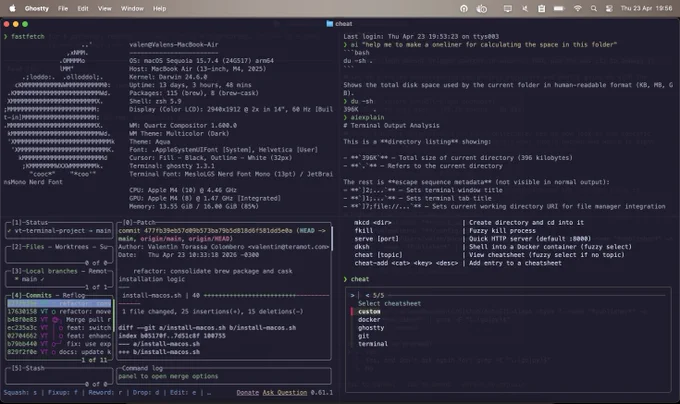Open the Window menu
This screenshot has height=404, width=680.
[132, 8]
